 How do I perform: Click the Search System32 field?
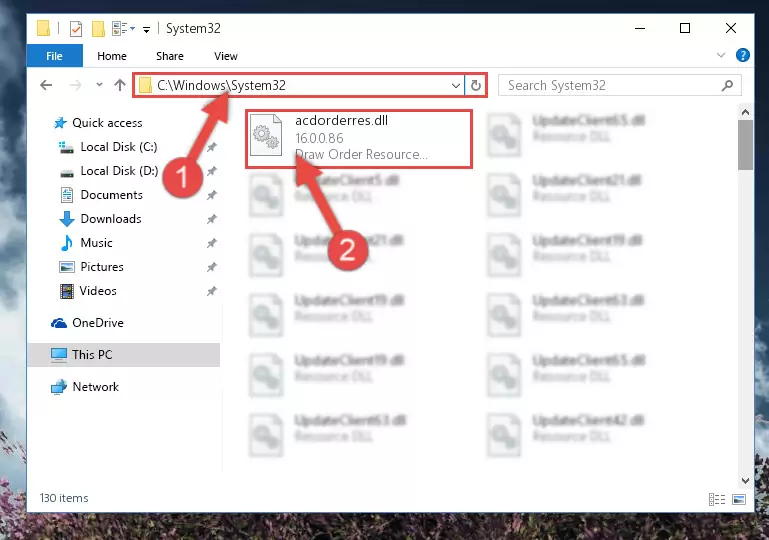point(619,85)
